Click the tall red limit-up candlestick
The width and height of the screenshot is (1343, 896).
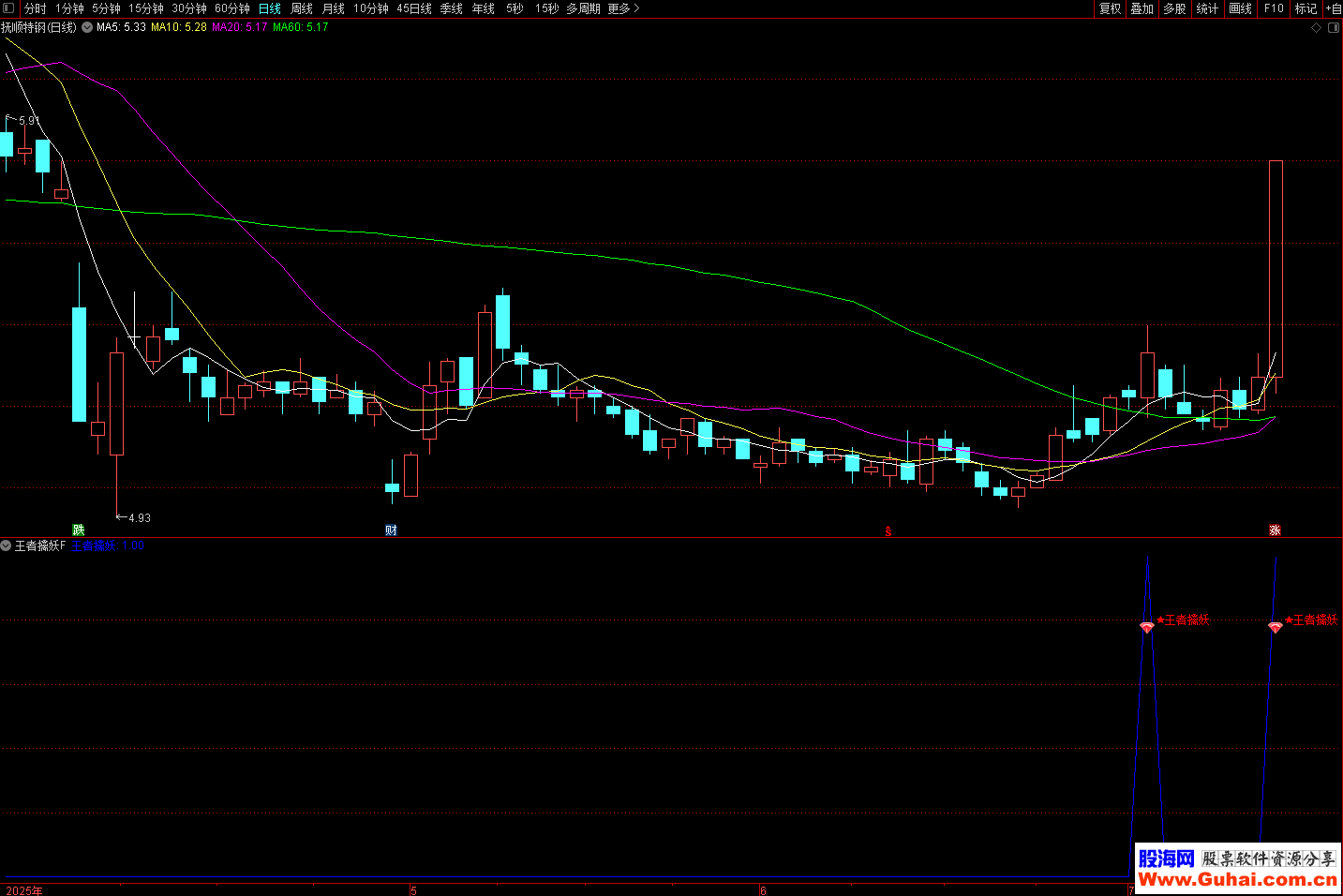click(1276, 269)
